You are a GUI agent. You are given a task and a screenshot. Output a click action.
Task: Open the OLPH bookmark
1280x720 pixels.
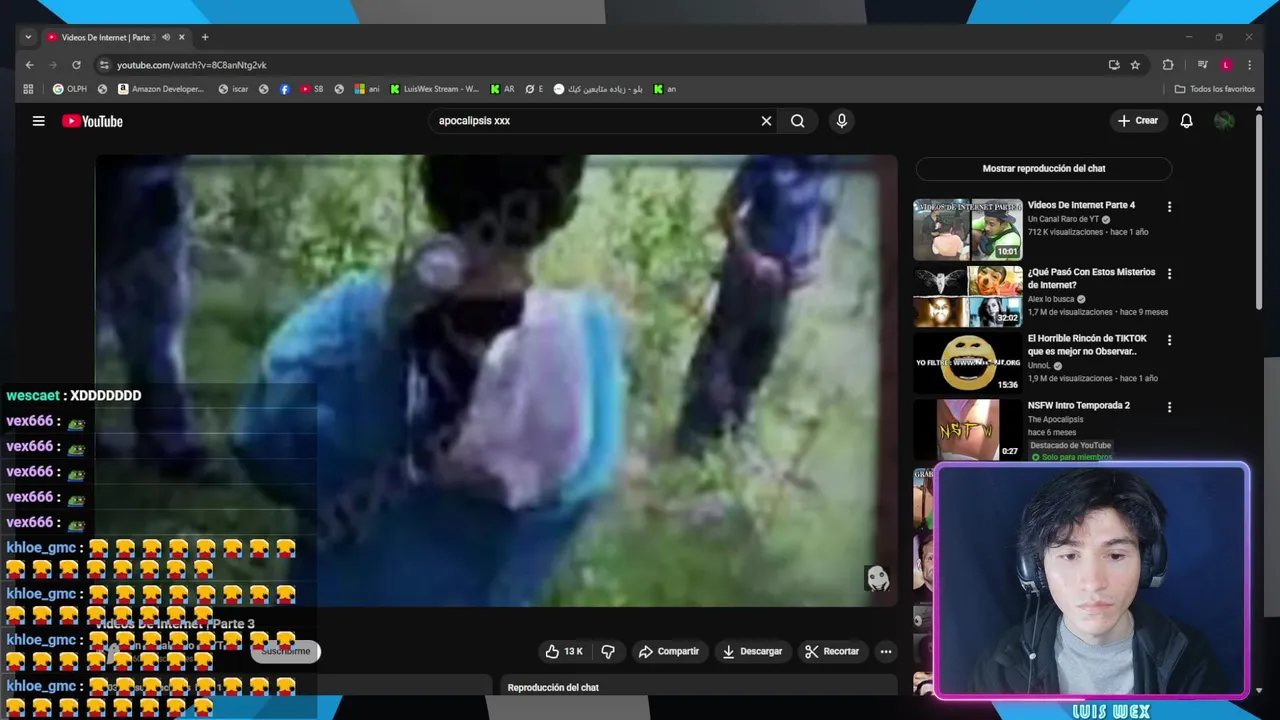tap(70, 89)
